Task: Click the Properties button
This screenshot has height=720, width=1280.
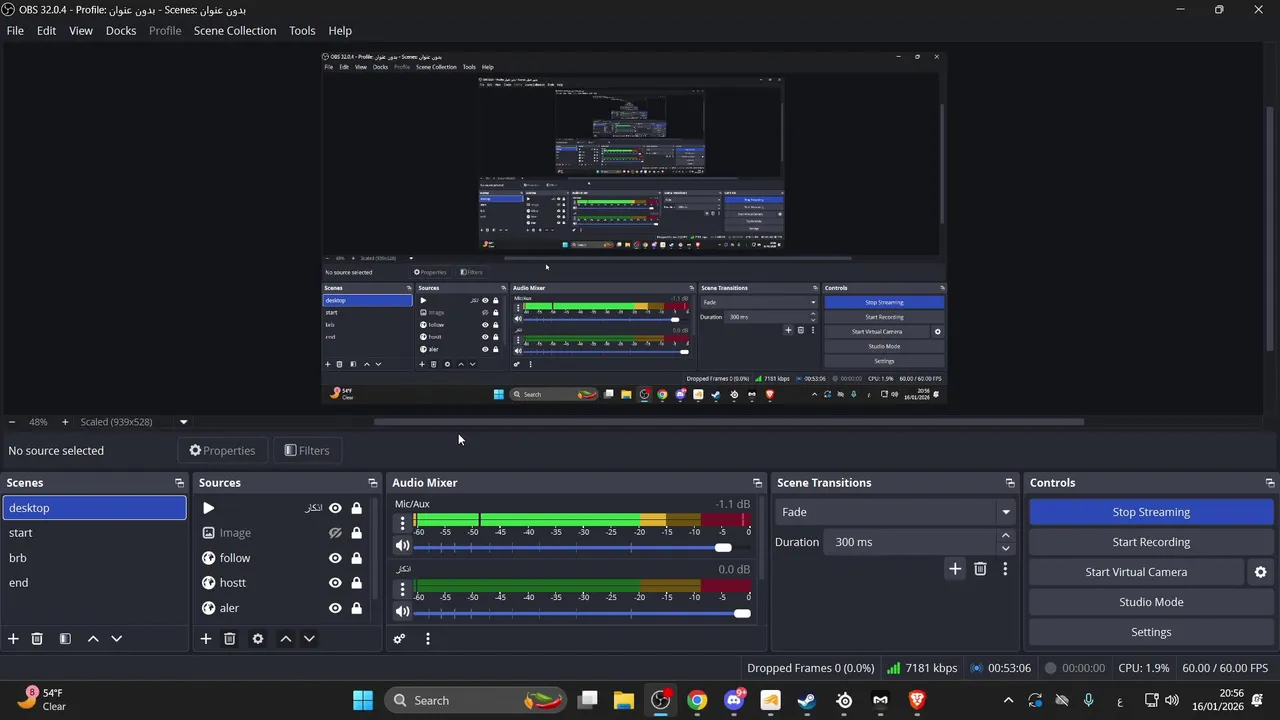Action: pyautogui.click(x=222, y=451)
